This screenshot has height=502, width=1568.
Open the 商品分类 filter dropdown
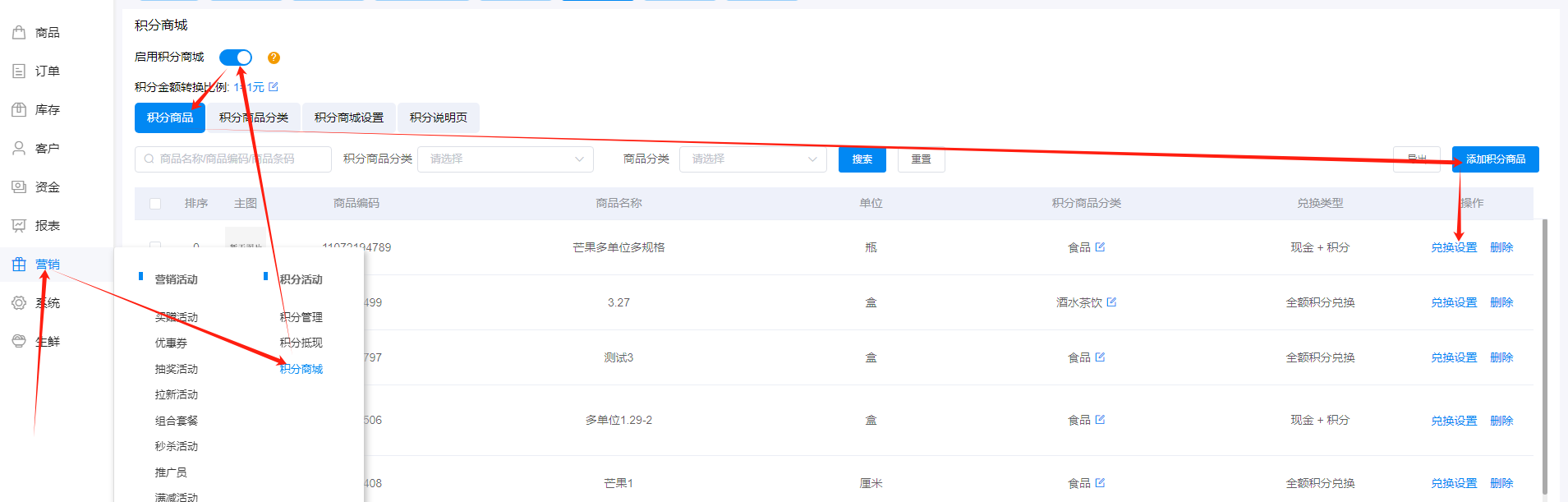[752, 159]
